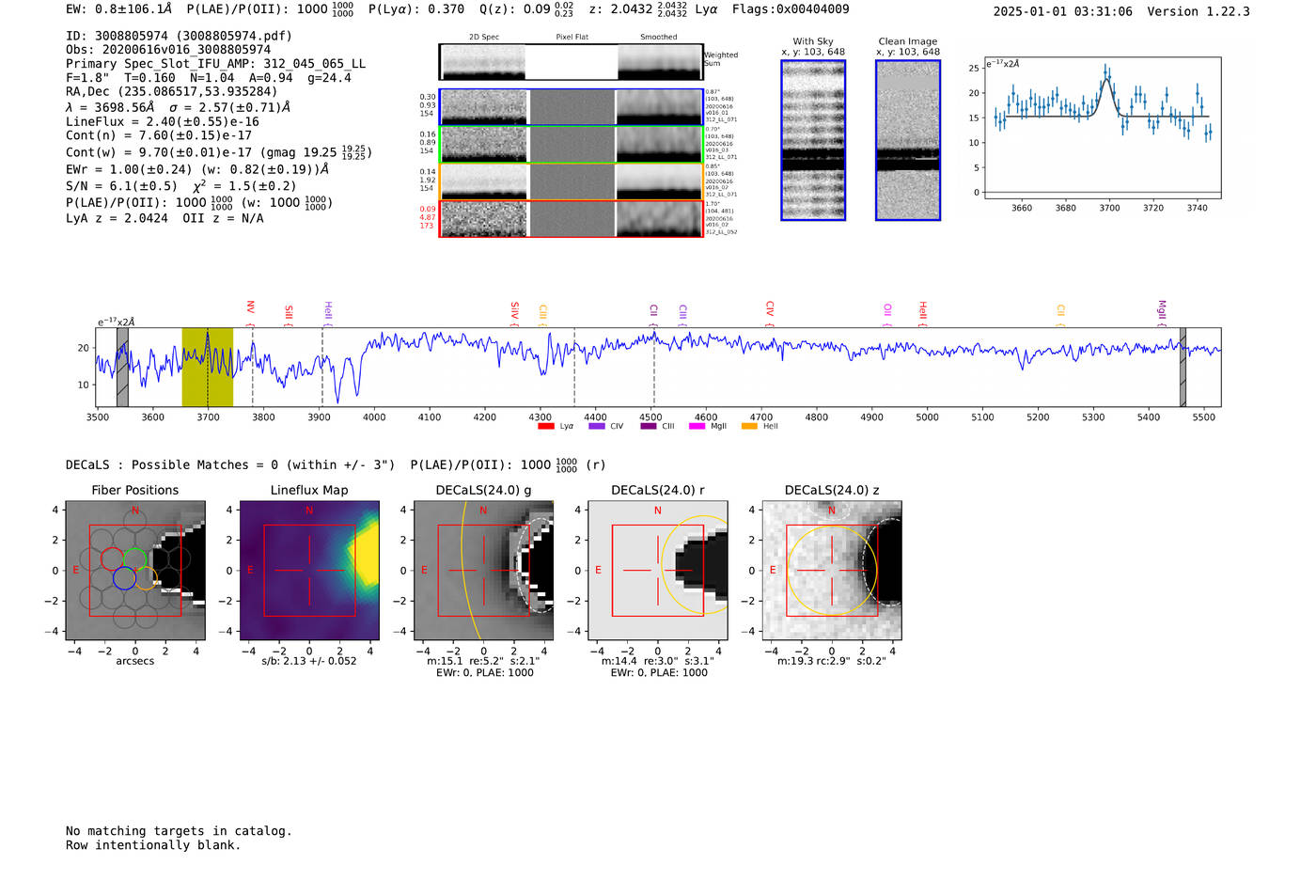Click the MgII line marker above the spectrum

[x=1162, y=309]
